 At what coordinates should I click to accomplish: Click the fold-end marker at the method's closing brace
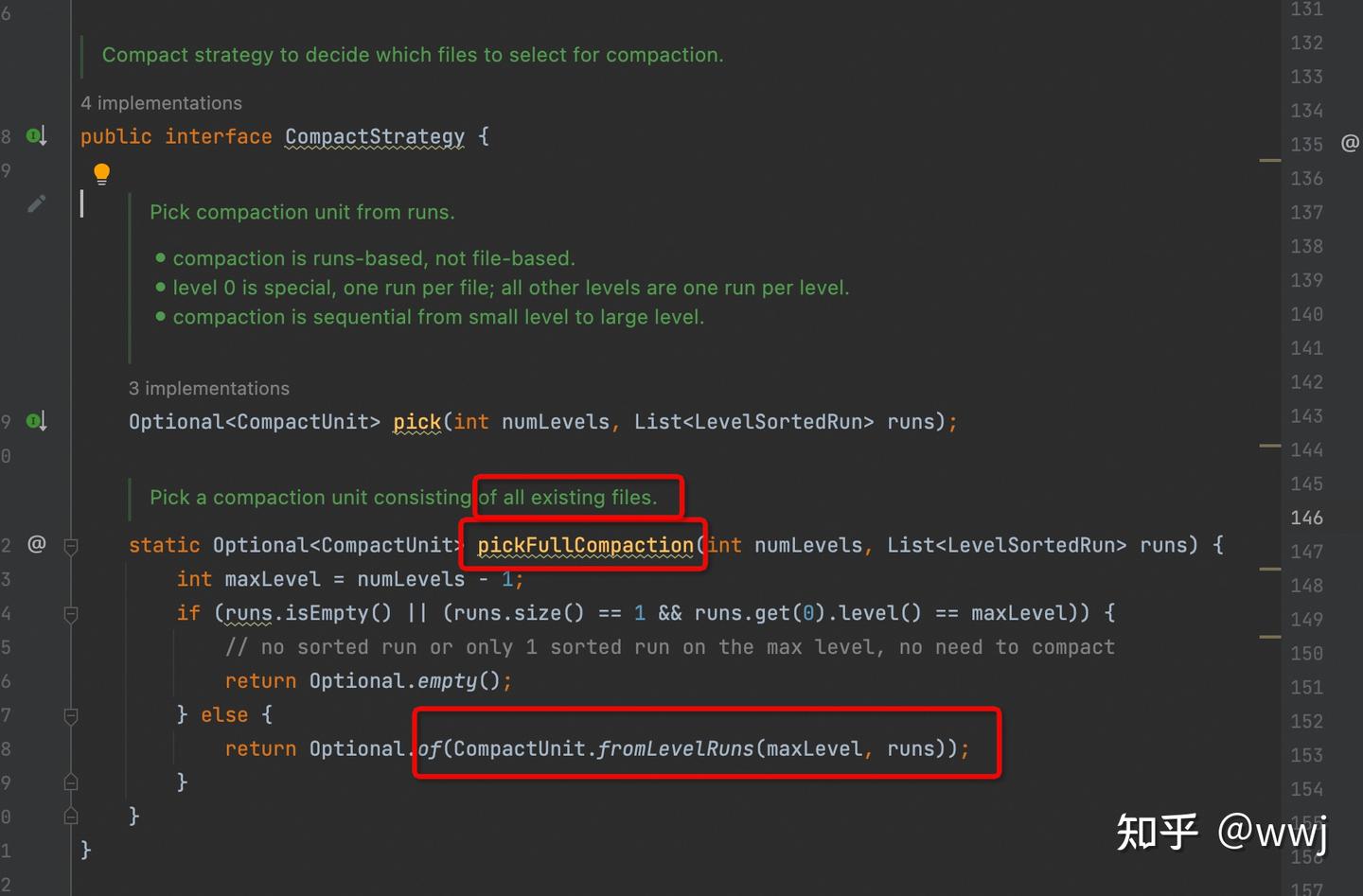pos(71,816)
